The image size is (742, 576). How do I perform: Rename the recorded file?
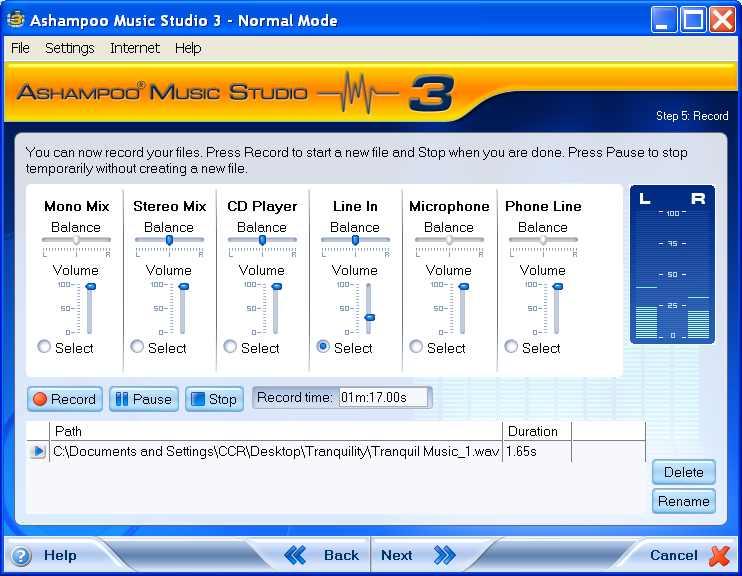[x=684, y=501]
